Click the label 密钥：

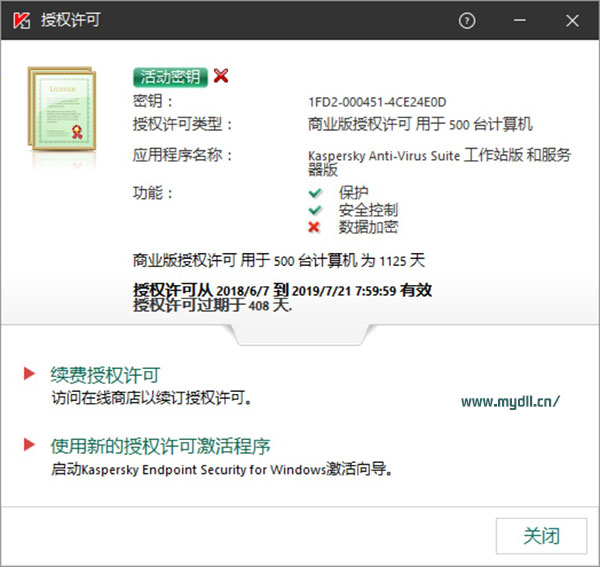tap(152, 101)
